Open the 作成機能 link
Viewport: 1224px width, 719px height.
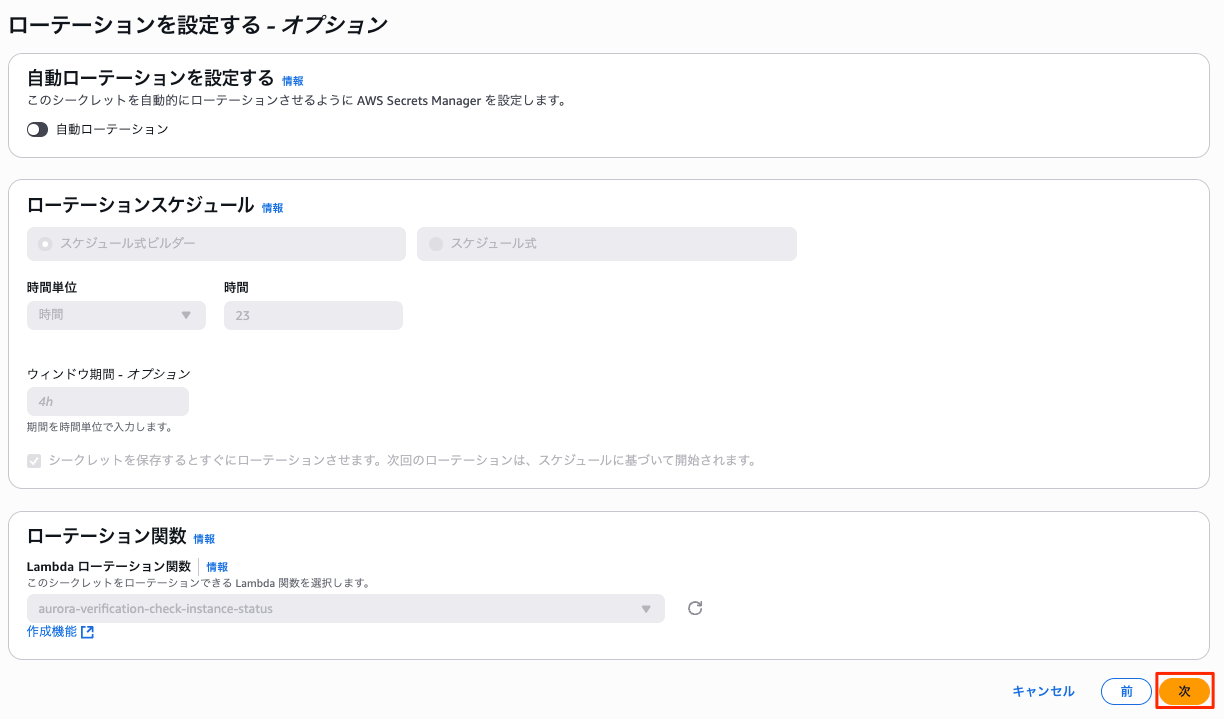coord(52,632)
